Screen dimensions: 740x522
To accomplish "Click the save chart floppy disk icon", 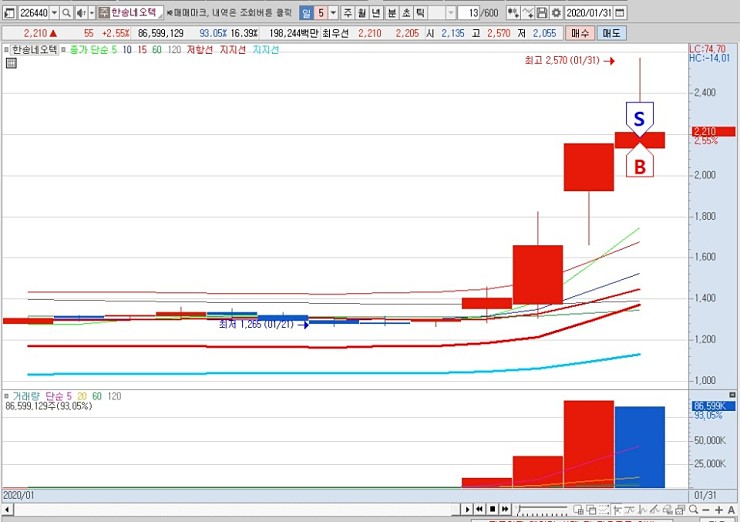I will (x=541, y=13).
